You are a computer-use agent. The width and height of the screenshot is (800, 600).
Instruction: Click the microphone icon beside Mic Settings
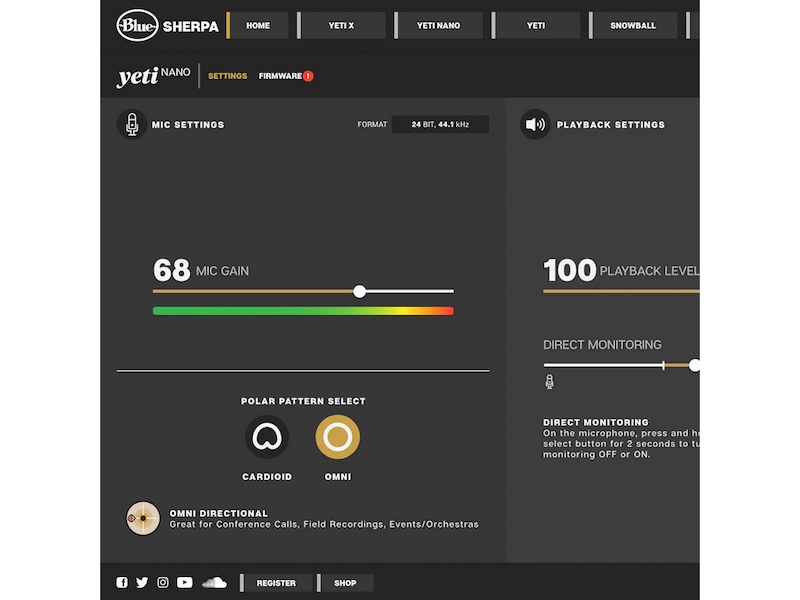point(132,125)
